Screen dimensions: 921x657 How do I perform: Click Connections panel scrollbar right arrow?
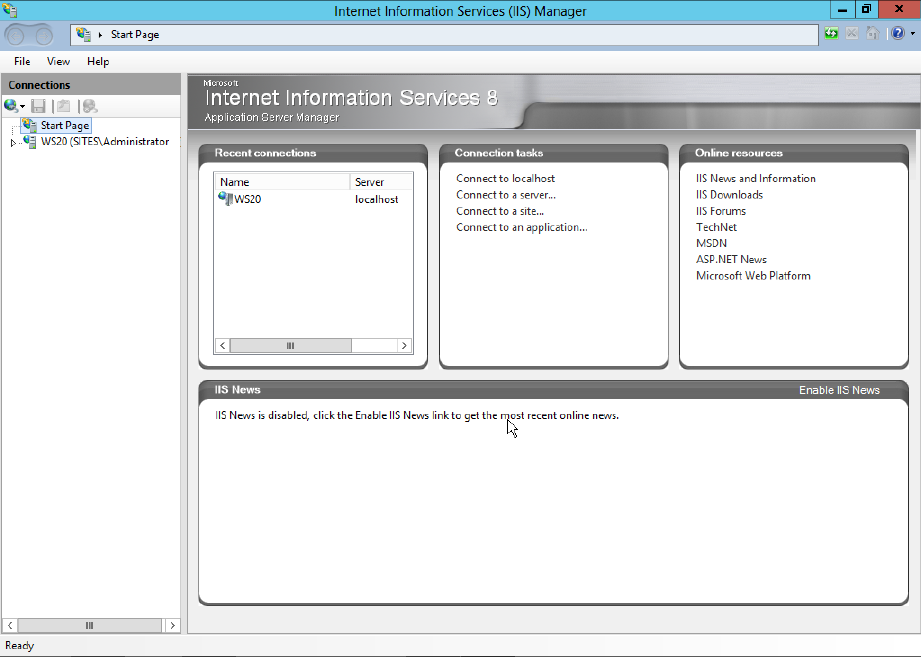click(x=172, y=625)
